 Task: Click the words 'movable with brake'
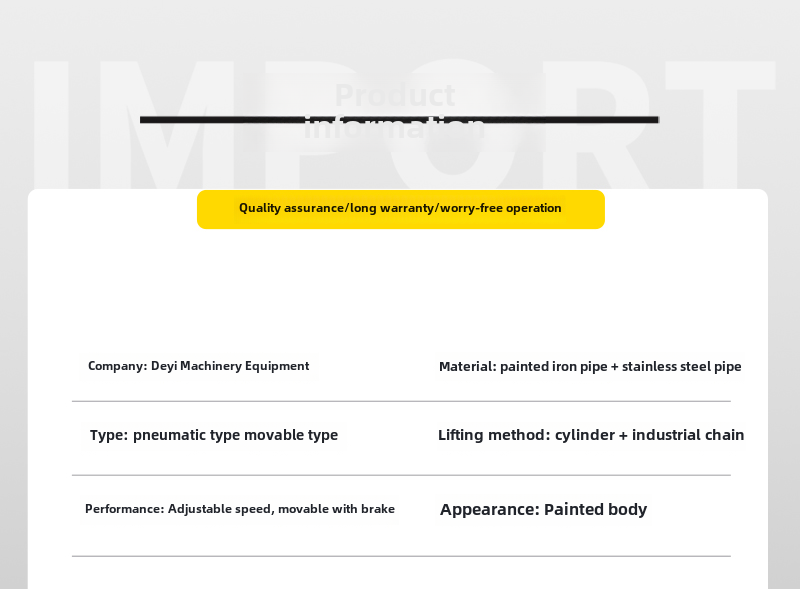336,509
